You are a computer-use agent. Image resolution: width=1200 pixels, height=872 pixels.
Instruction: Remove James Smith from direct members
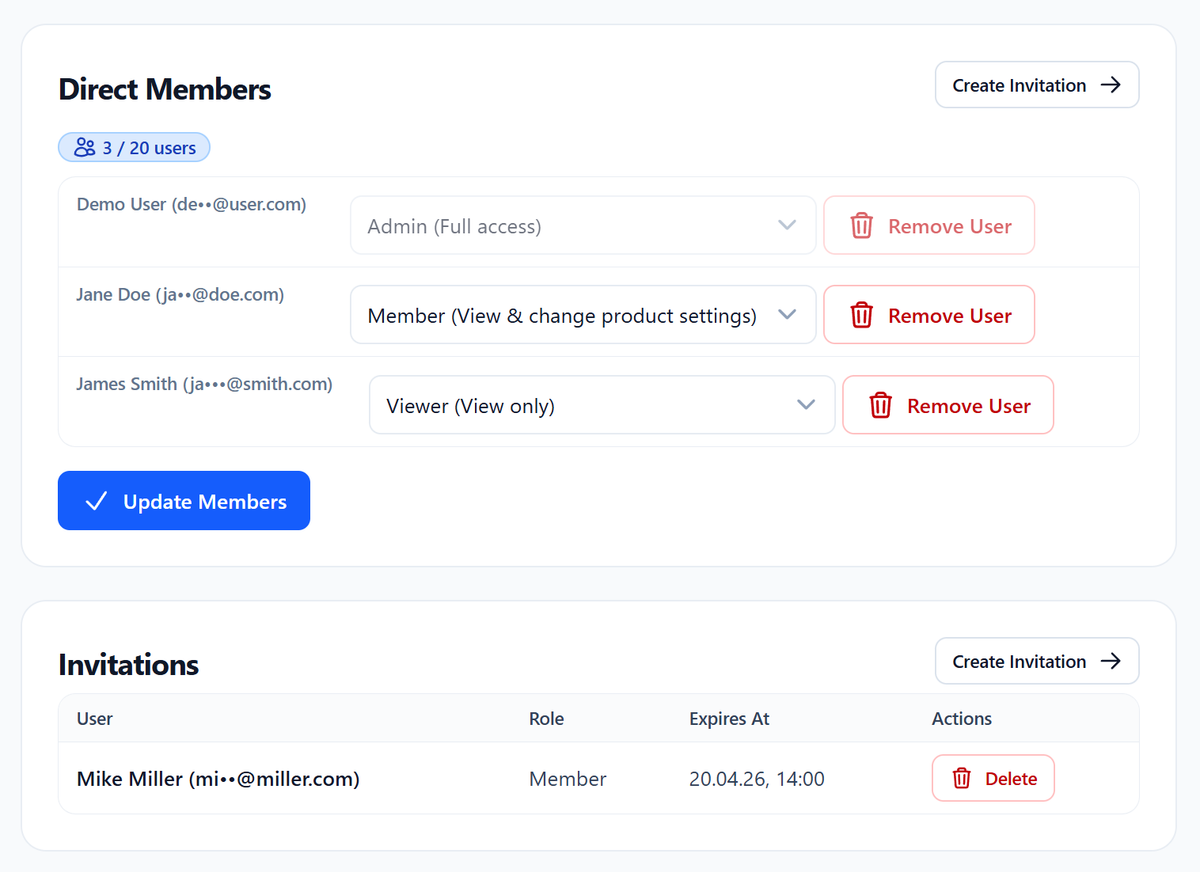pyautogui.click(x=947, y=405)
